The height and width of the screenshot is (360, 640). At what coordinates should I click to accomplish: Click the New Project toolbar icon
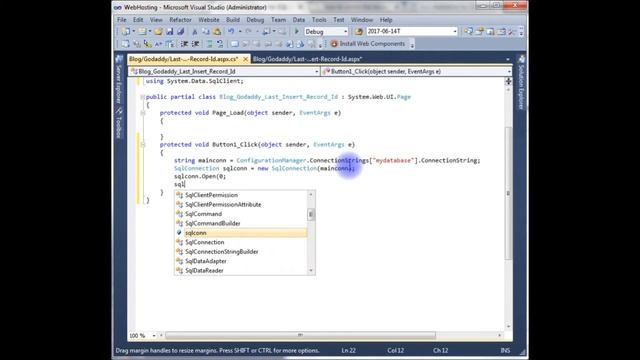point(126,31)
